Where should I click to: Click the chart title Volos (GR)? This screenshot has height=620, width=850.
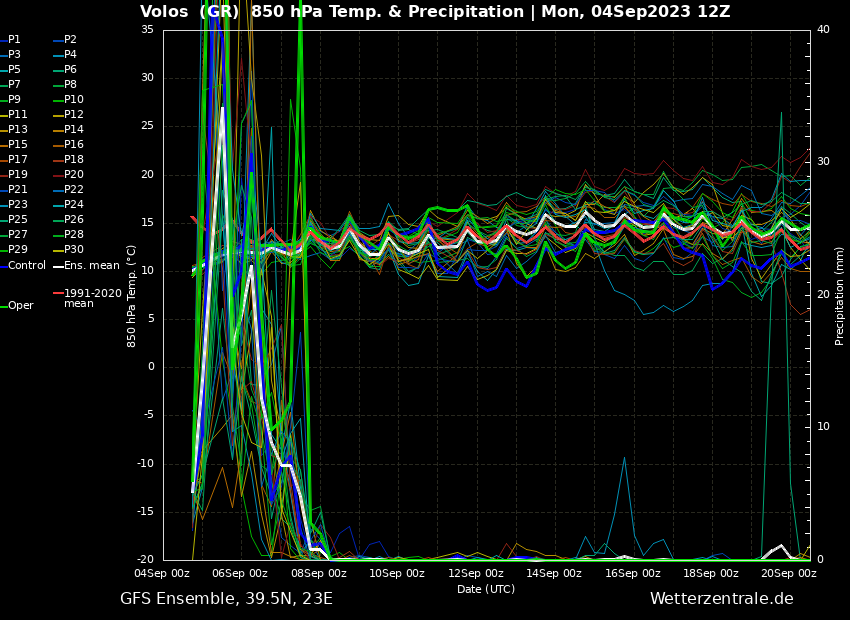pyautogui.click(x=187, y=12)
